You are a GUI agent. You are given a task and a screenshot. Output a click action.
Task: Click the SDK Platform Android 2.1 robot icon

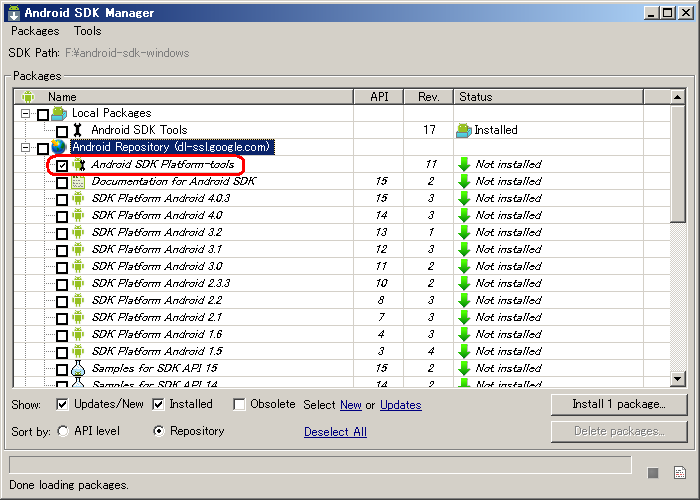[78, 317]
